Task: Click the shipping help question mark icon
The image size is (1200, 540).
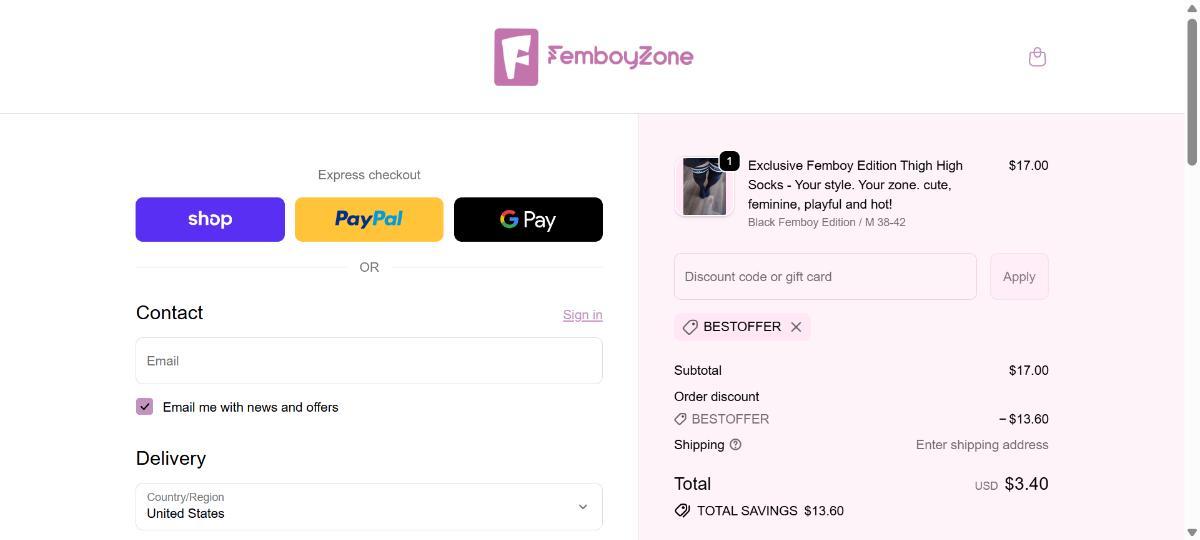Action: point(736,445)
